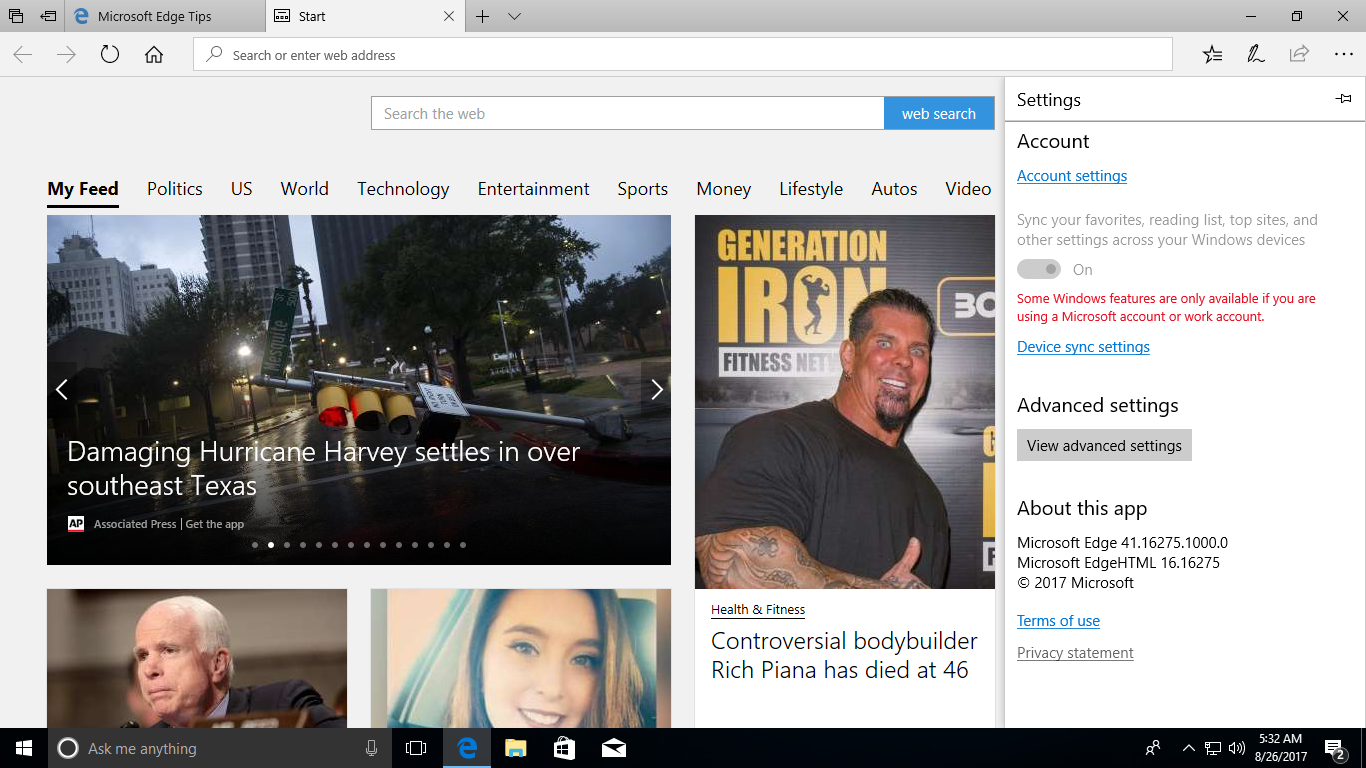Screen dimensions: 1366x768
Task: Click the web search button
Action: point(939,113)
